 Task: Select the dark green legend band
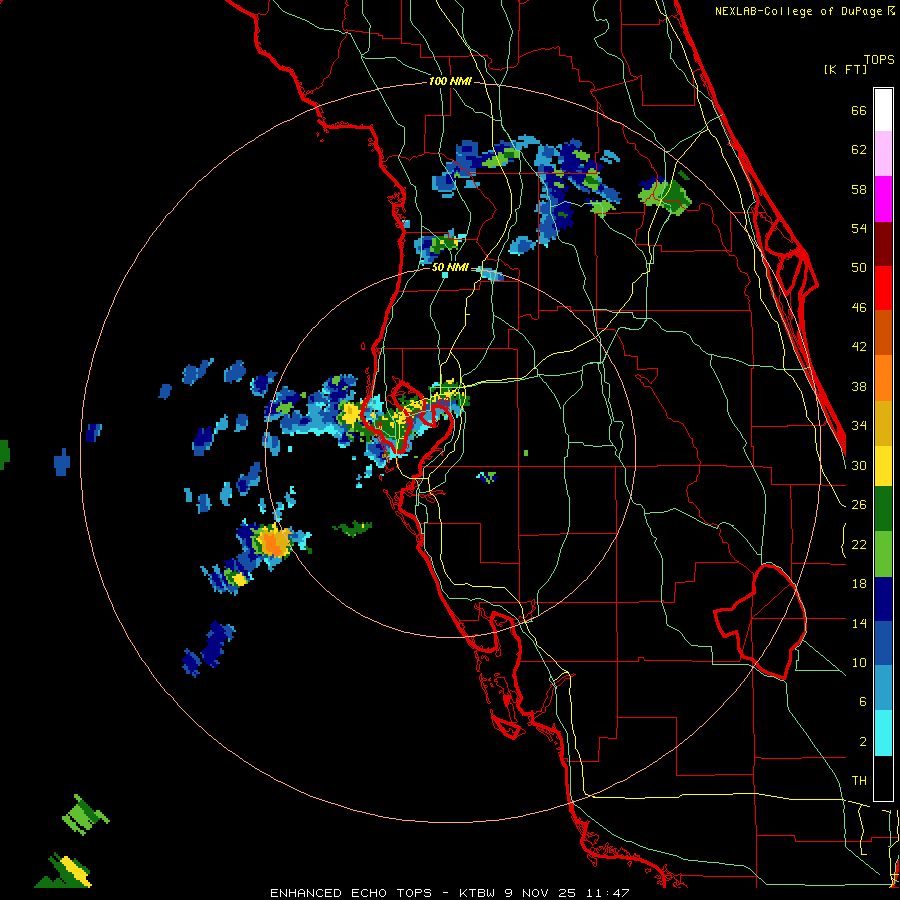[883, 508]
